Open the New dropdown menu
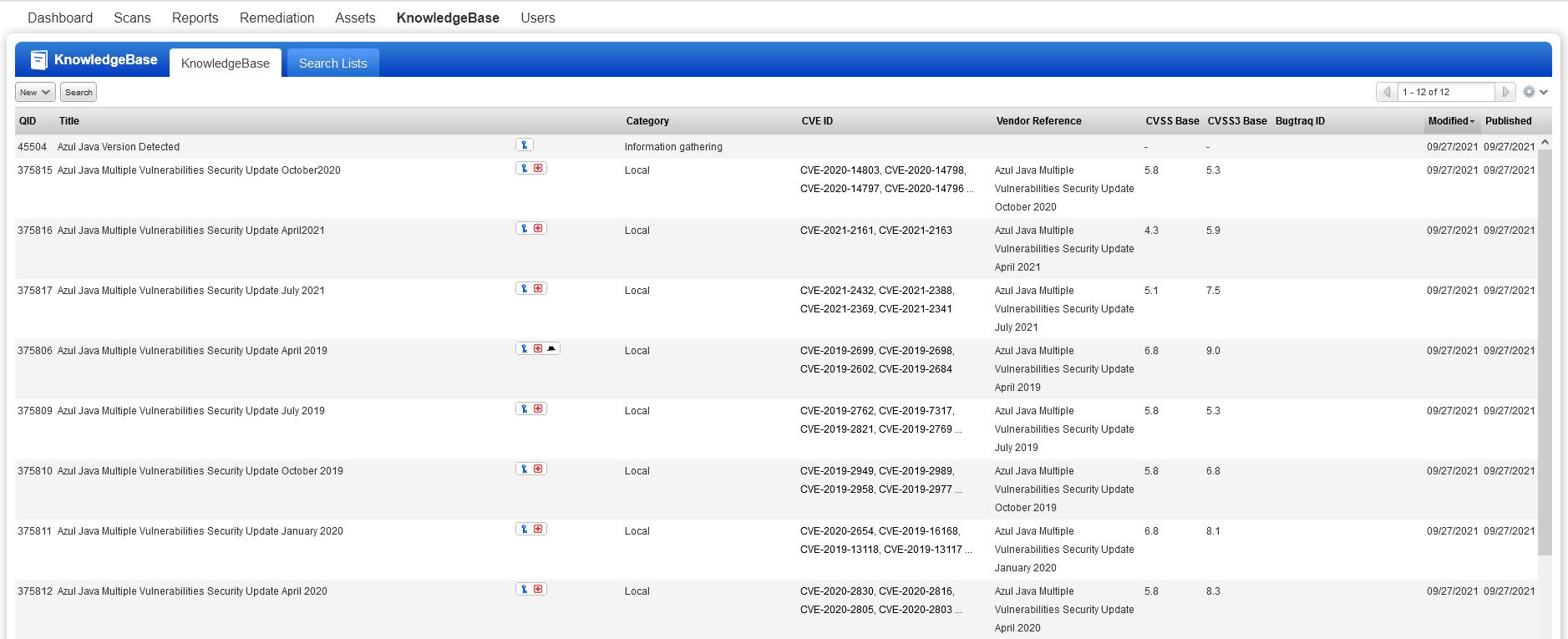The width and height of the screenshot is (1568, 639). pyautogui.click(x=35, y=92)
